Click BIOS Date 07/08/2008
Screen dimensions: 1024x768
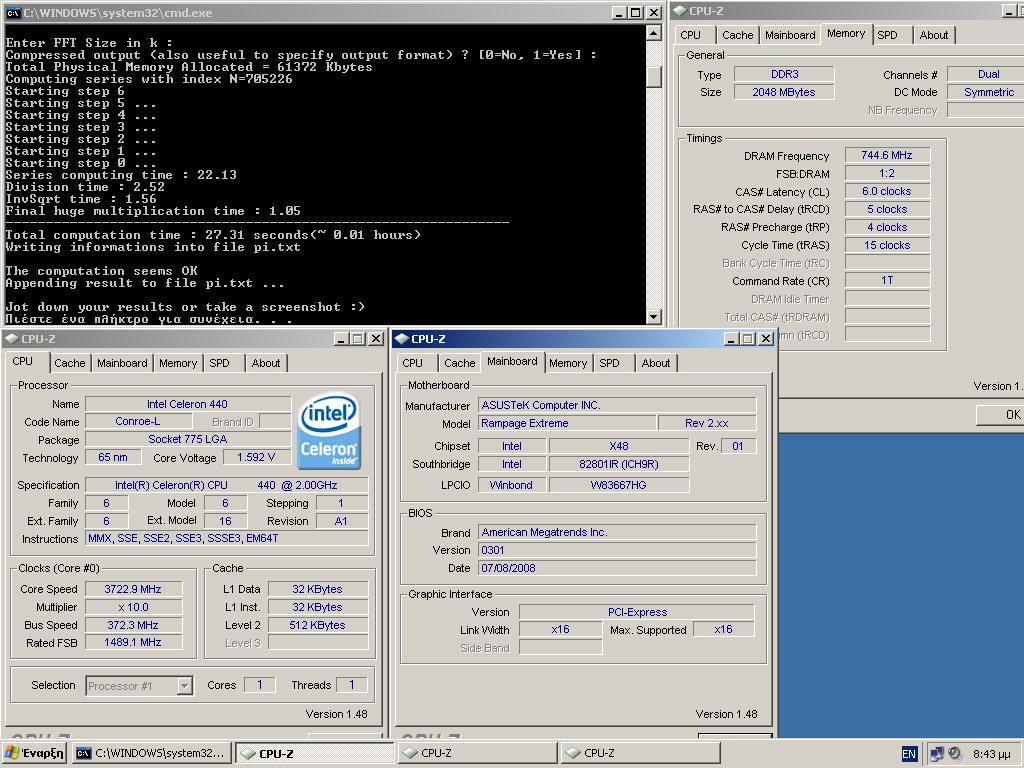pyautogui.click(x=617, y=568)
